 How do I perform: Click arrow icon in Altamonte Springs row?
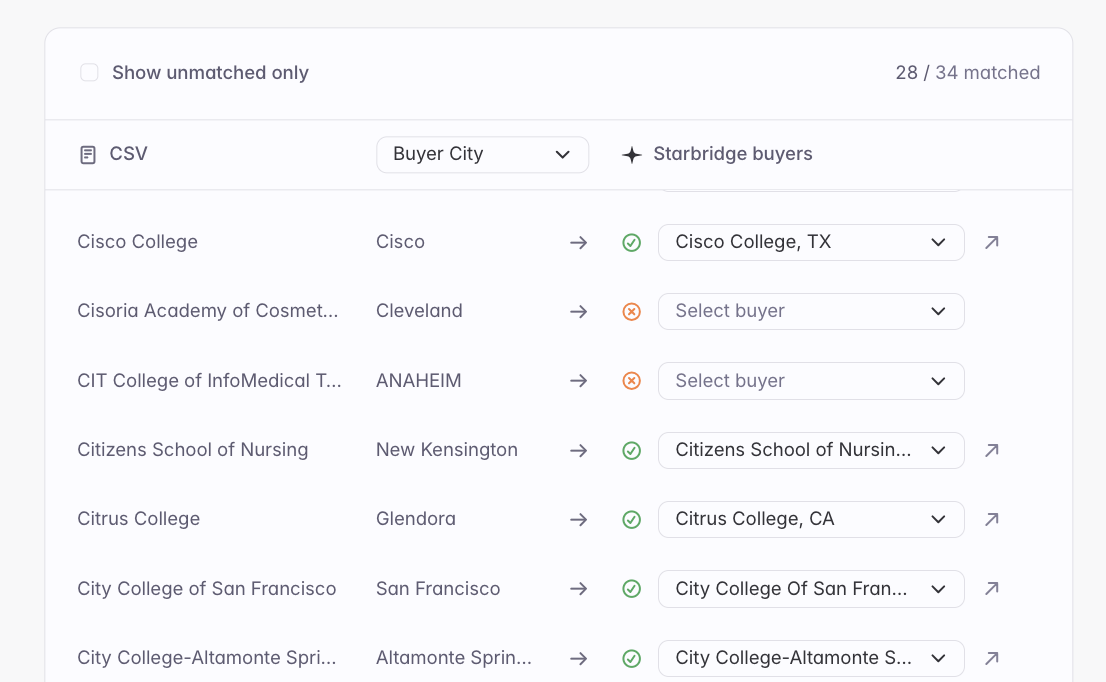tap(578, 659)
